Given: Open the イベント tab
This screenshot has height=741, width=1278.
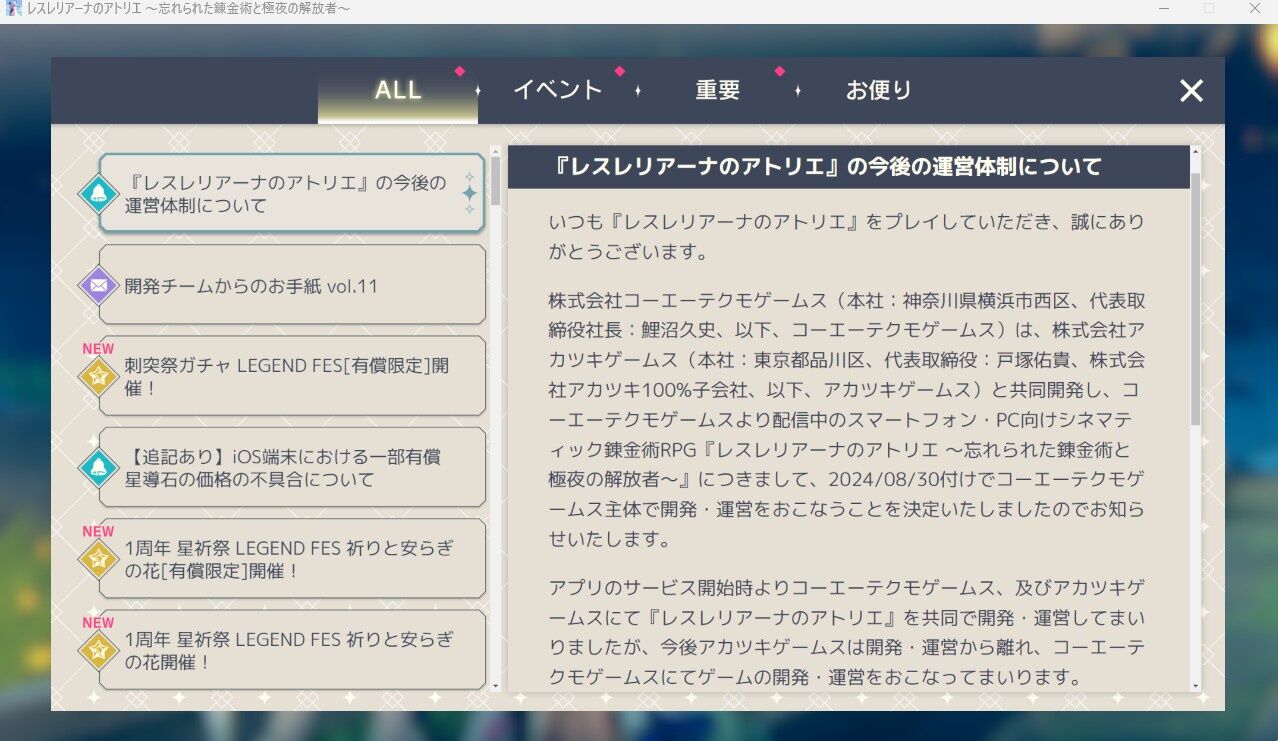Looking at the screenshot, I should (558, 90).
